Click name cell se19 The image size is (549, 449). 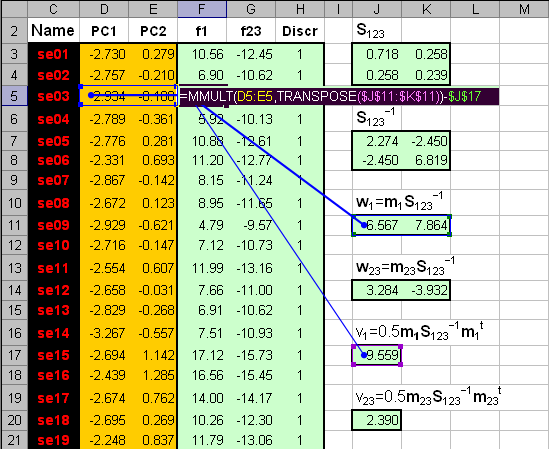pyautogui.click(x=54, y=440)
